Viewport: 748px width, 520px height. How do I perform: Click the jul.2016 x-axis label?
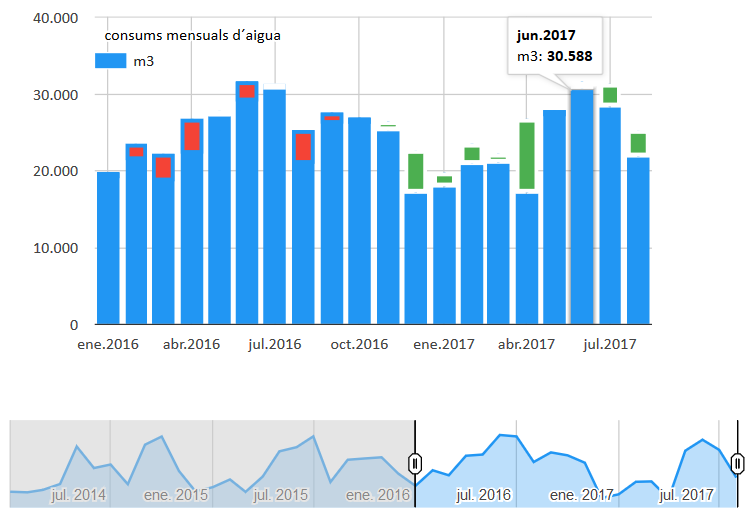point(275,344)
